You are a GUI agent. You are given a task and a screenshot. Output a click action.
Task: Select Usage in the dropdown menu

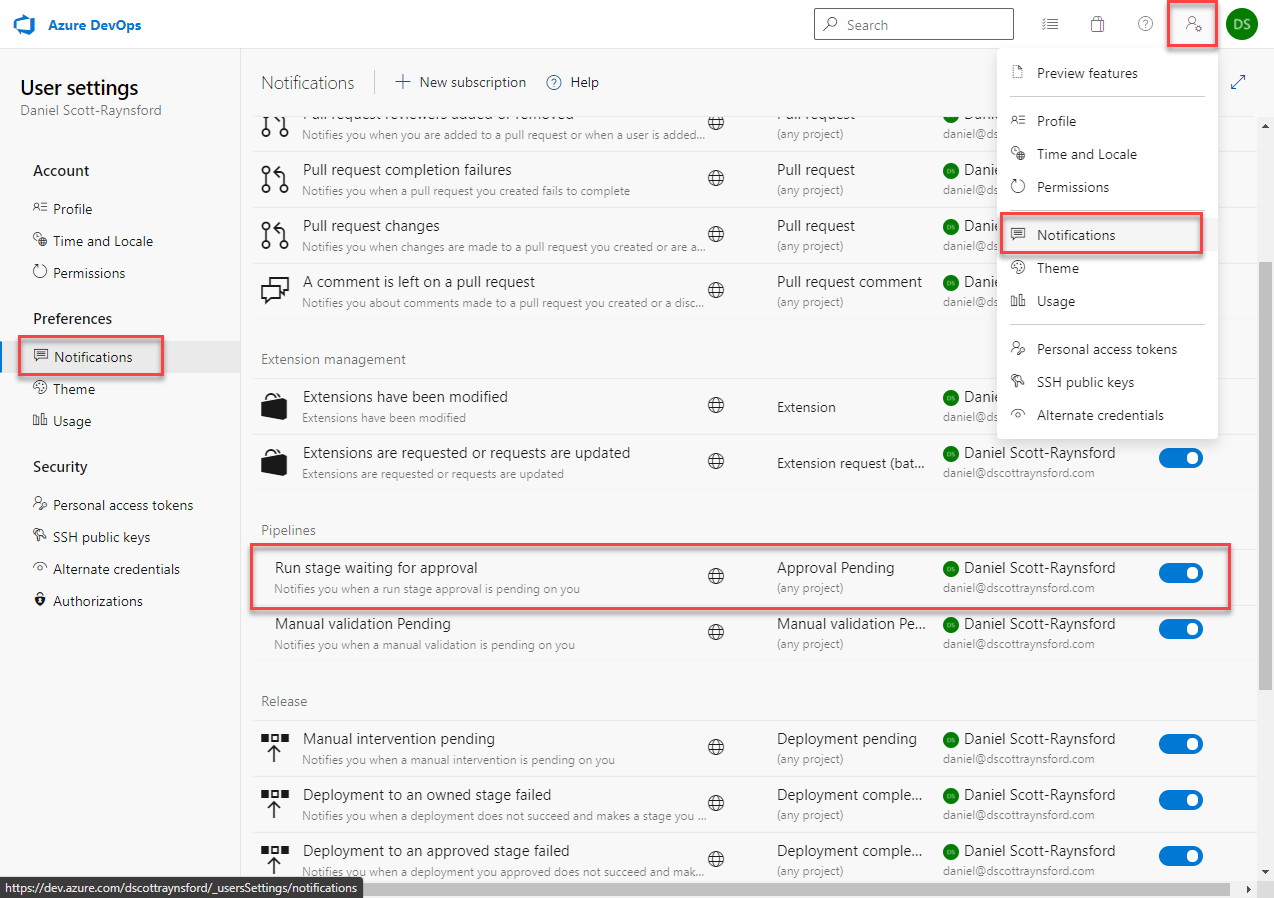tap(1107, 301)
